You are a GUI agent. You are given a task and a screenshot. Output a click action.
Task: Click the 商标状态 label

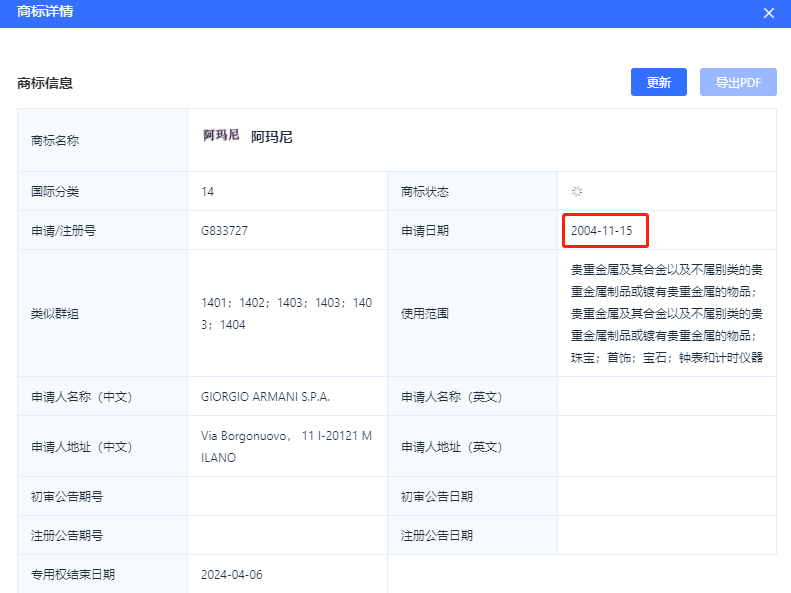click(425, 192)
